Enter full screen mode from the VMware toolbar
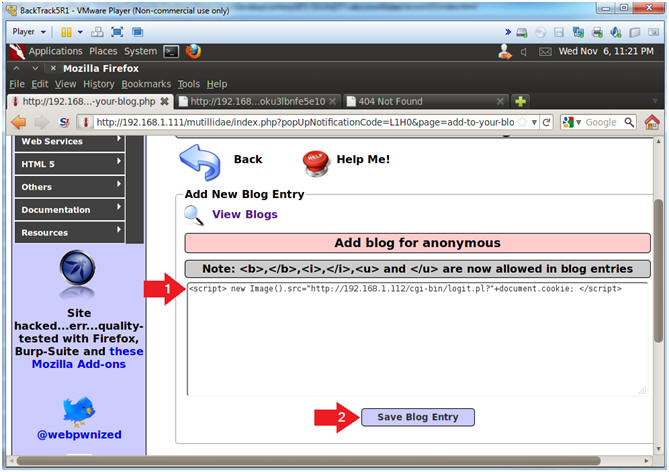669x472 pixels. point(117,32)
